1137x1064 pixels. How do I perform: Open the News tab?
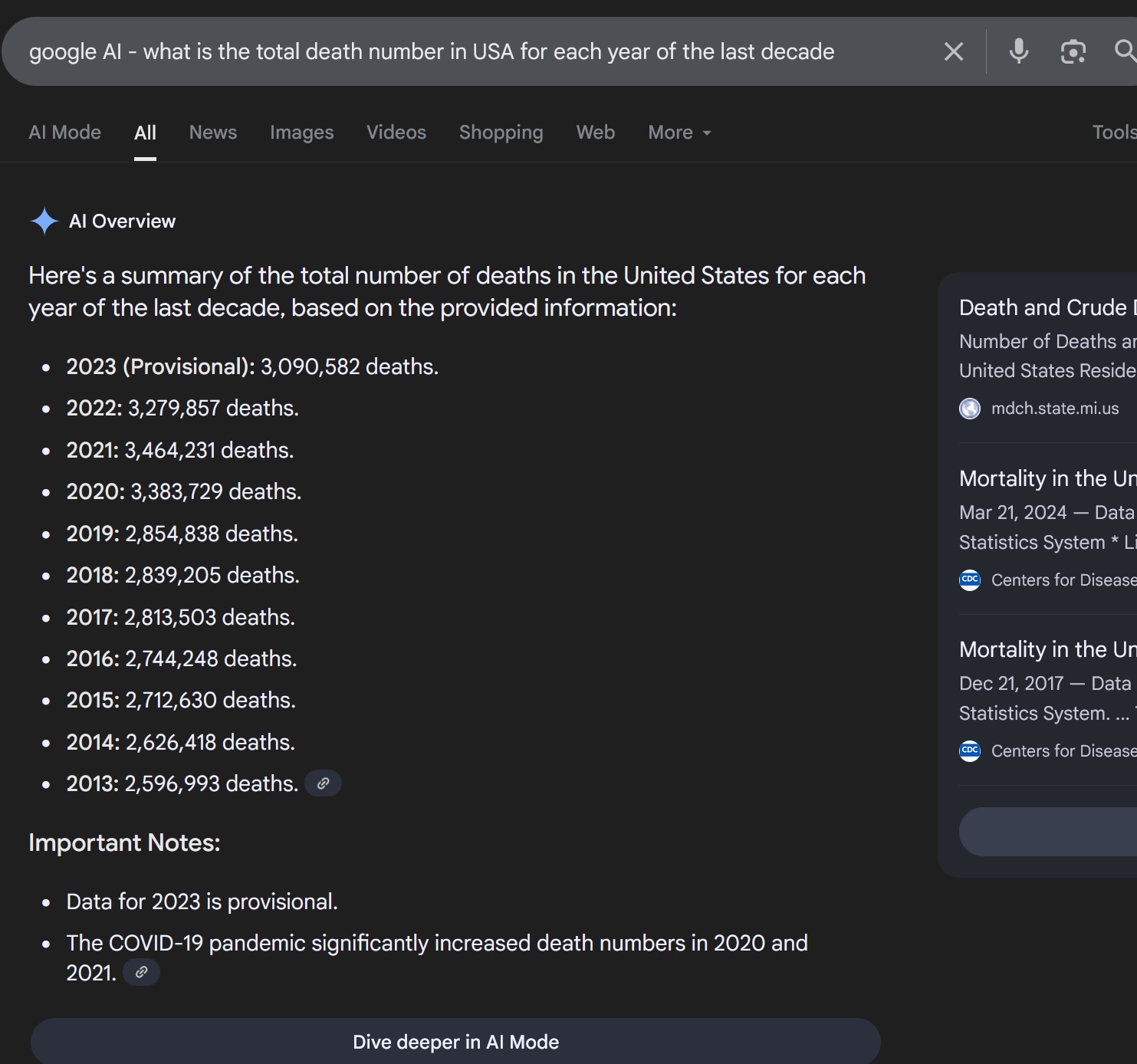213,132
